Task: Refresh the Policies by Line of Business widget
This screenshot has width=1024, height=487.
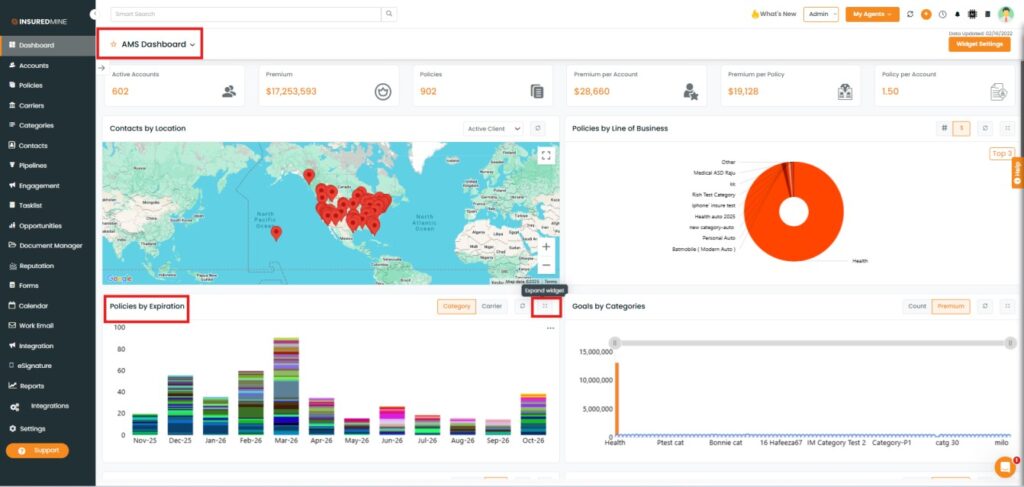Action: [983, 128]
